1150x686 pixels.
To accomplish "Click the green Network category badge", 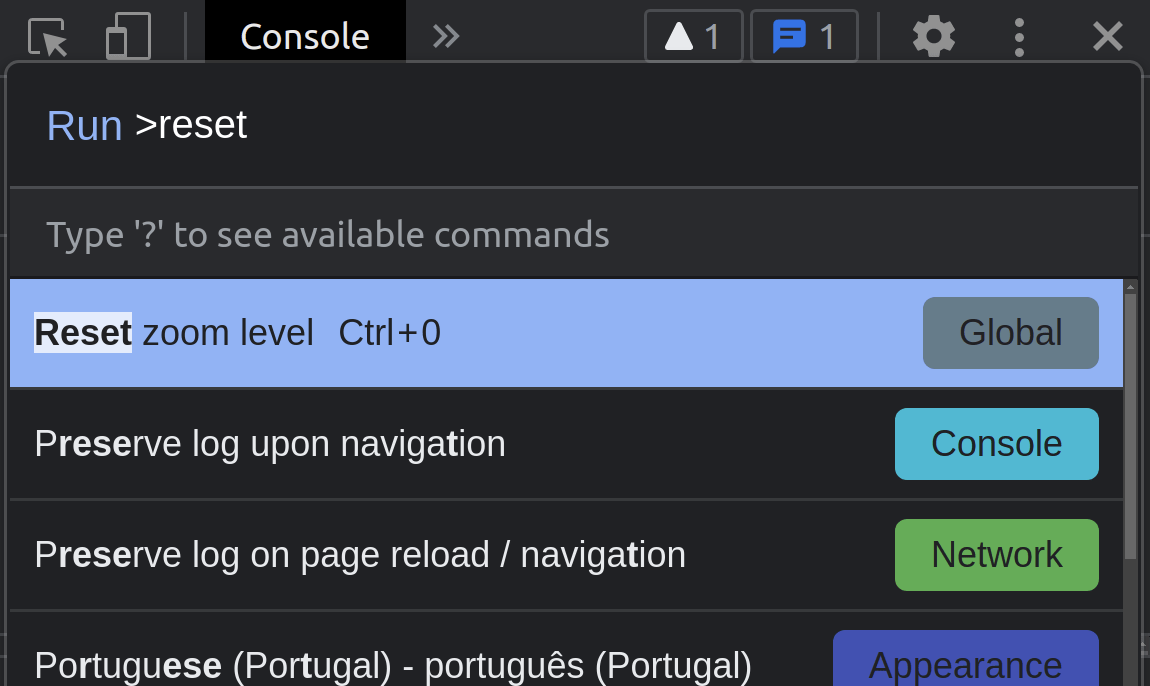I will (x=997, y=555).
